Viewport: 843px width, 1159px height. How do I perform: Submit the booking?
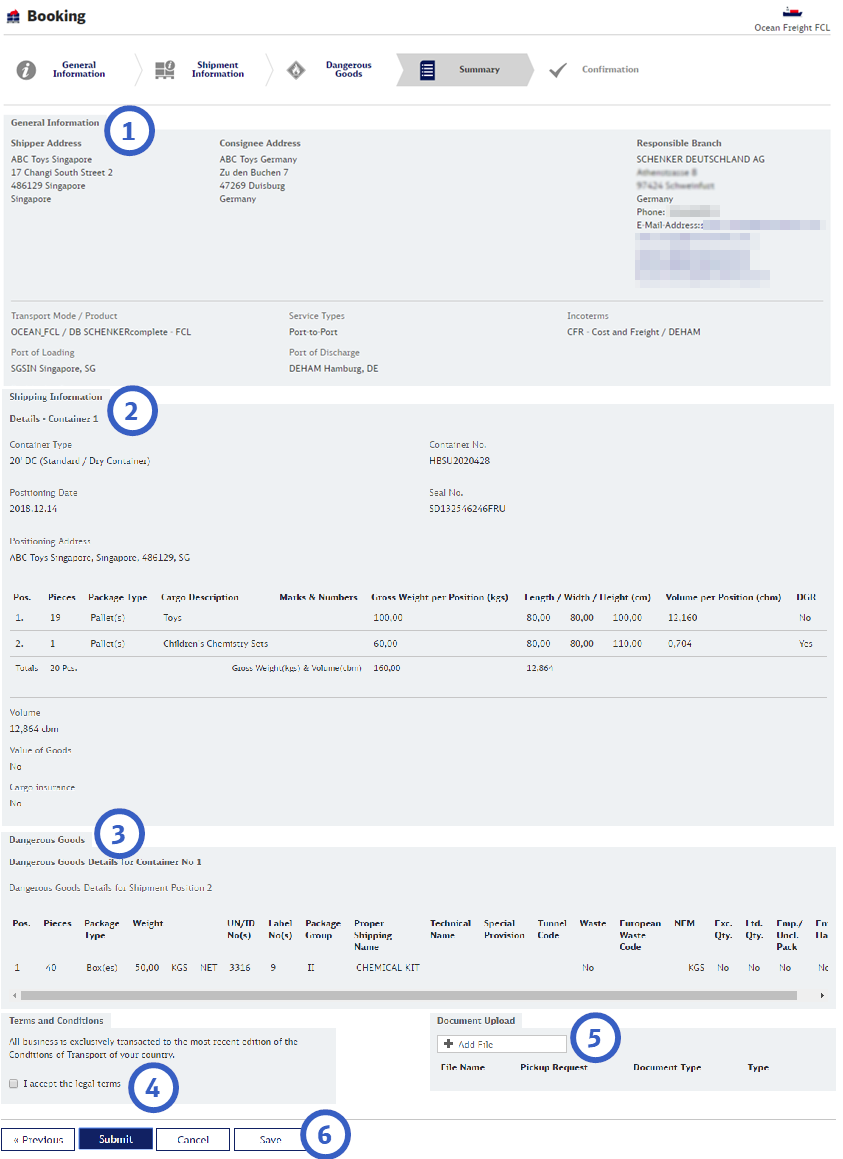tap(116, 1139)
